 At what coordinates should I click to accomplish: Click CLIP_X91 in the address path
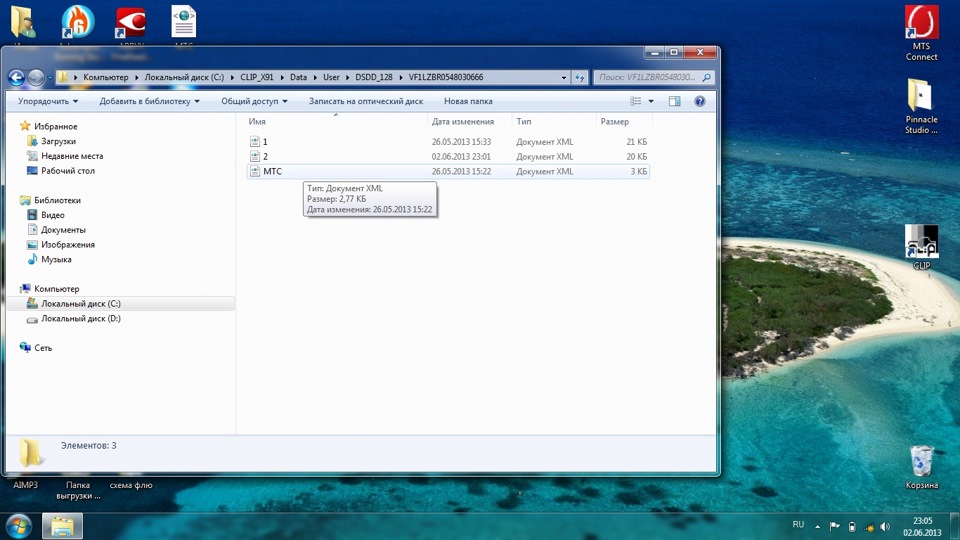click(x=257, y=77)
